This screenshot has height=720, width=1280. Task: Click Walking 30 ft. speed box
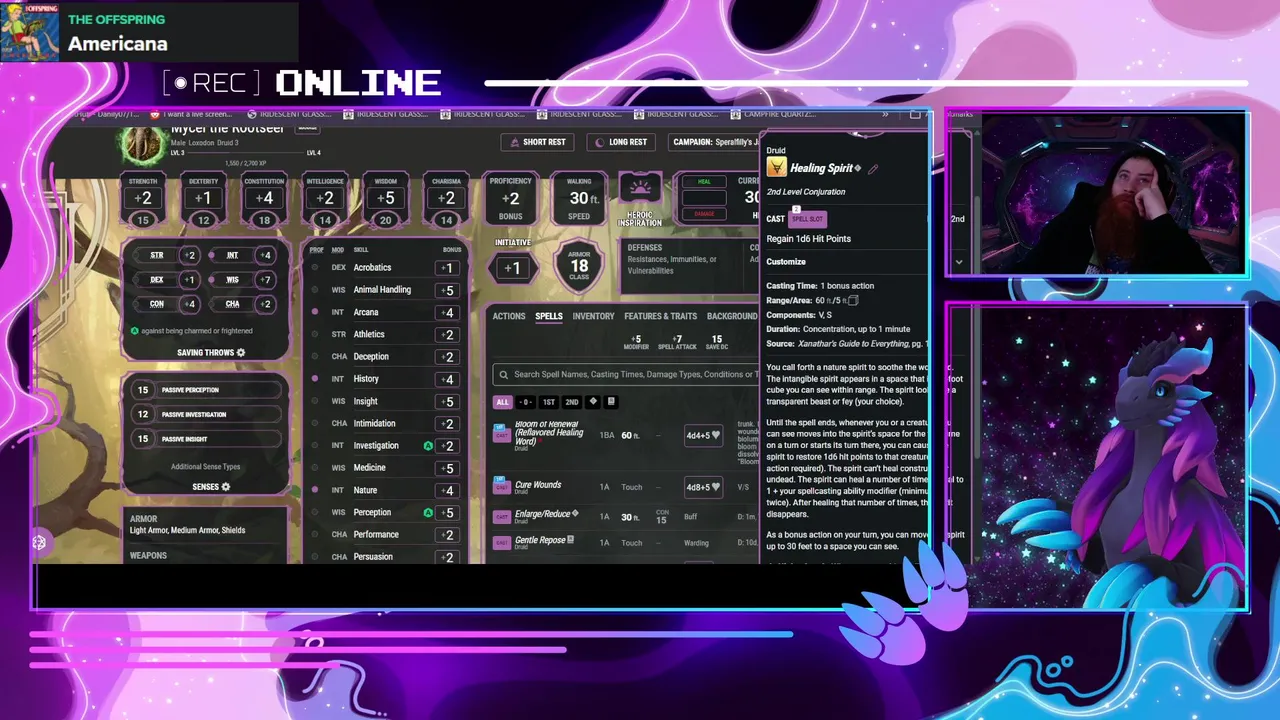coord(579,198)
